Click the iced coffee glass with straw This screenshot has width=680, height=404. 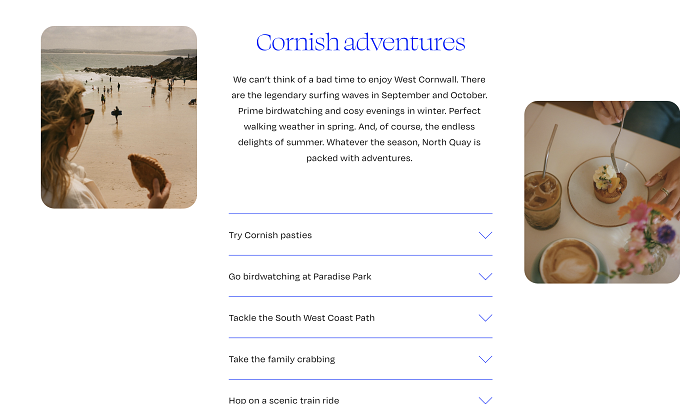[x=542, y=199]
